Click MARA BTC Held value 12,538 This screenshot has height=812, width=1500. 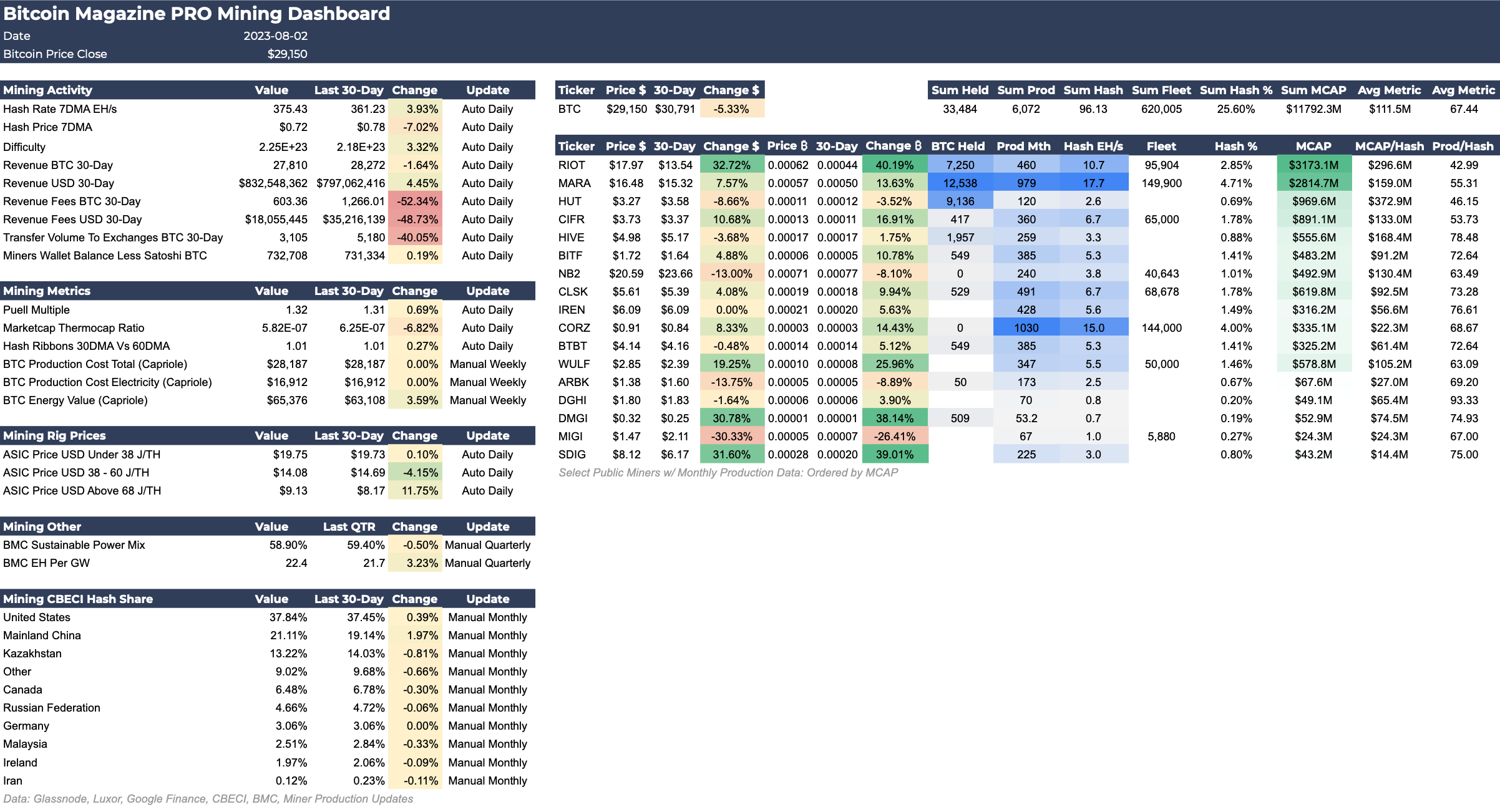pos(960,183)
